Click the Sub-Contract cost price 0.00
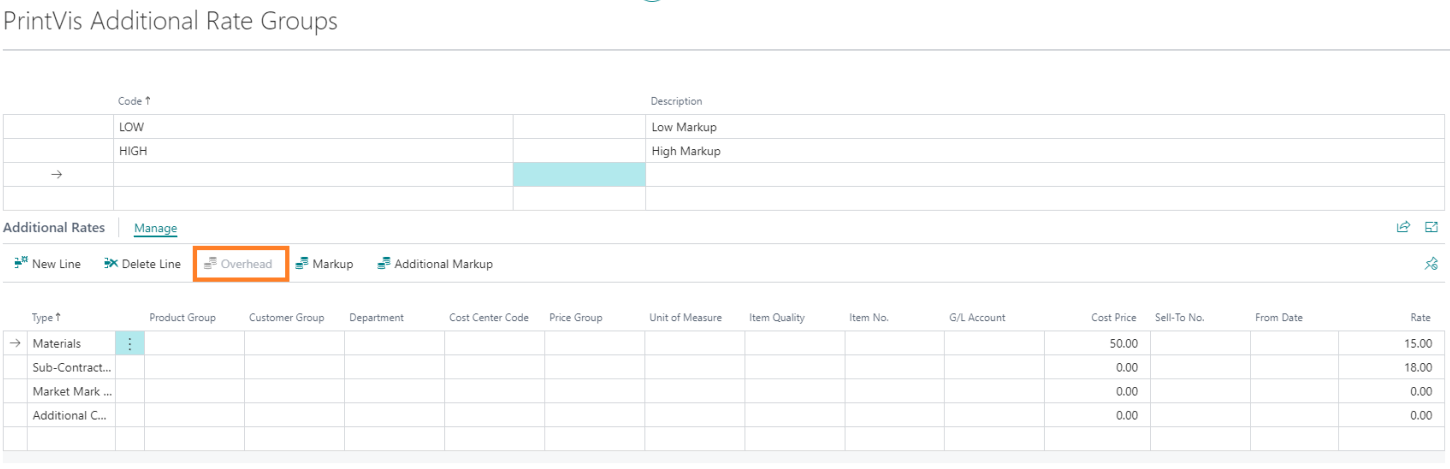Viewport: 1450px width, 469px height. (x=1097, y=367)
